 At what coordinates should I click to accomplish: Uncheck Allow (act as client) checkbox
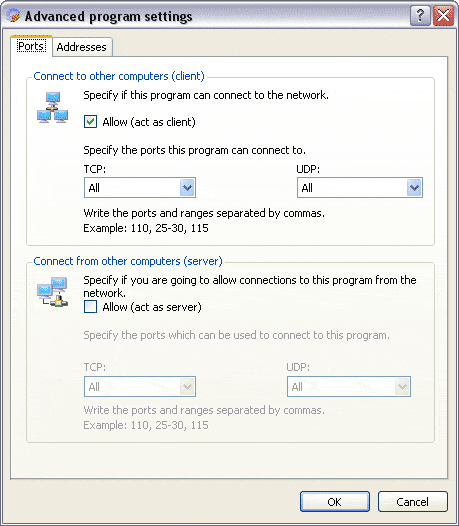click(x=90, y=122)
